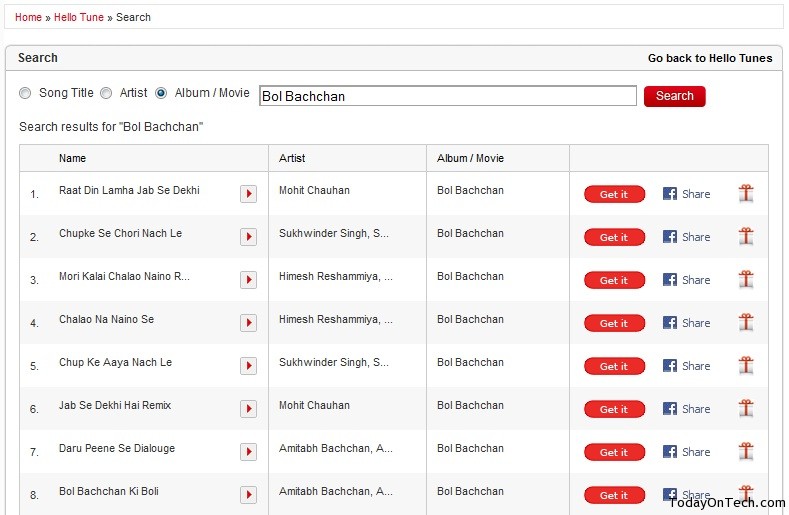
Task: Click song title Chupke Se Chori Nach Le
Action: tap(120, 233)
